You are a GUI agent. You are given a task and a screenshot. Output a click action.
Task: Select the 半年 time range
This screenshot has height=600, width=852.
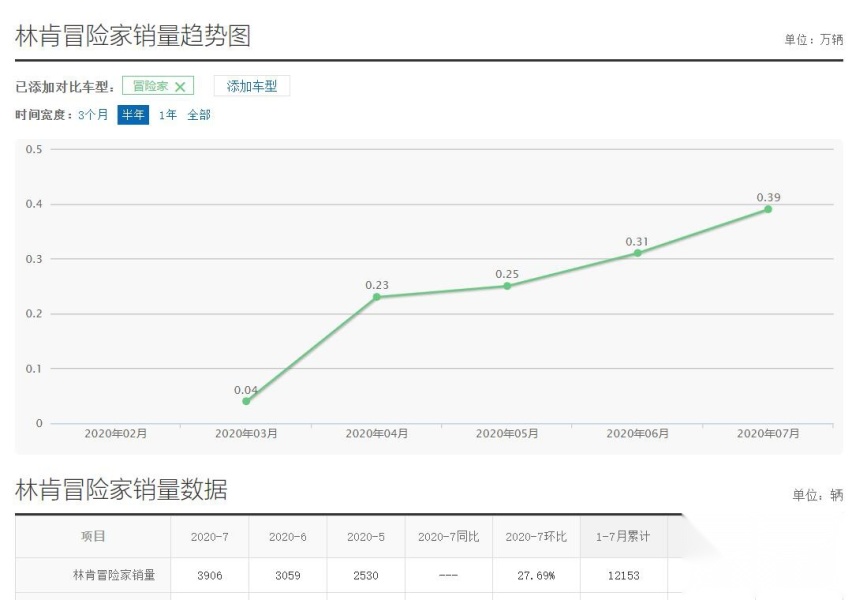(x=133, y=115)
